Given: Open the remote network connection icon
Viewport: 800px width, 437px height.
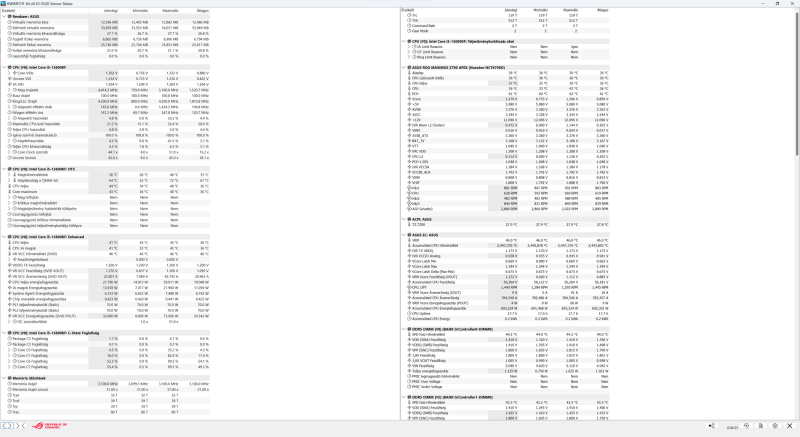Looking at the screenshot, I should [712, 426].
